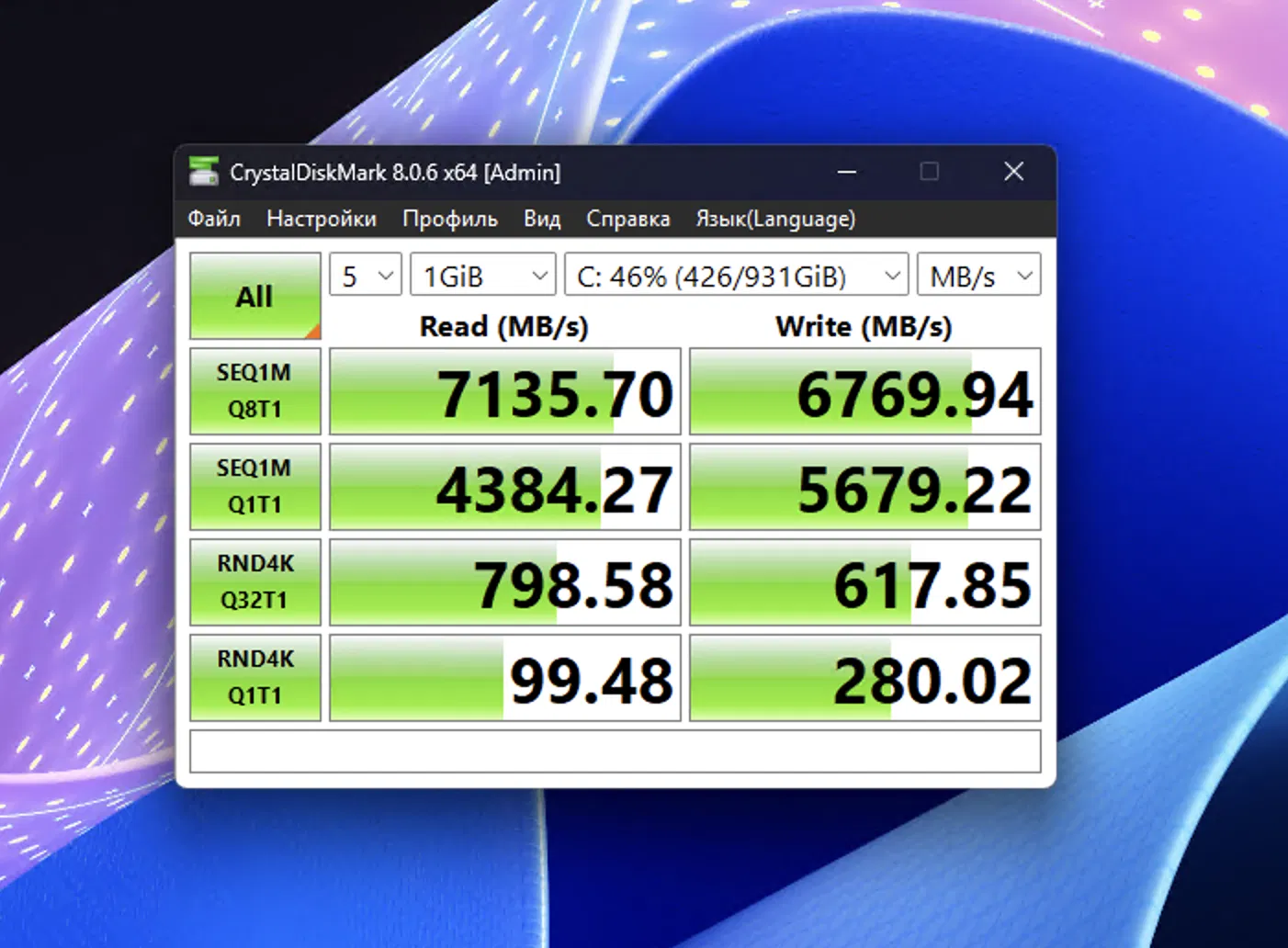Select the 7135.70 sequential read result
Image resolution: width=1288 pixels, height=948 pixels.
coord(505,391)
